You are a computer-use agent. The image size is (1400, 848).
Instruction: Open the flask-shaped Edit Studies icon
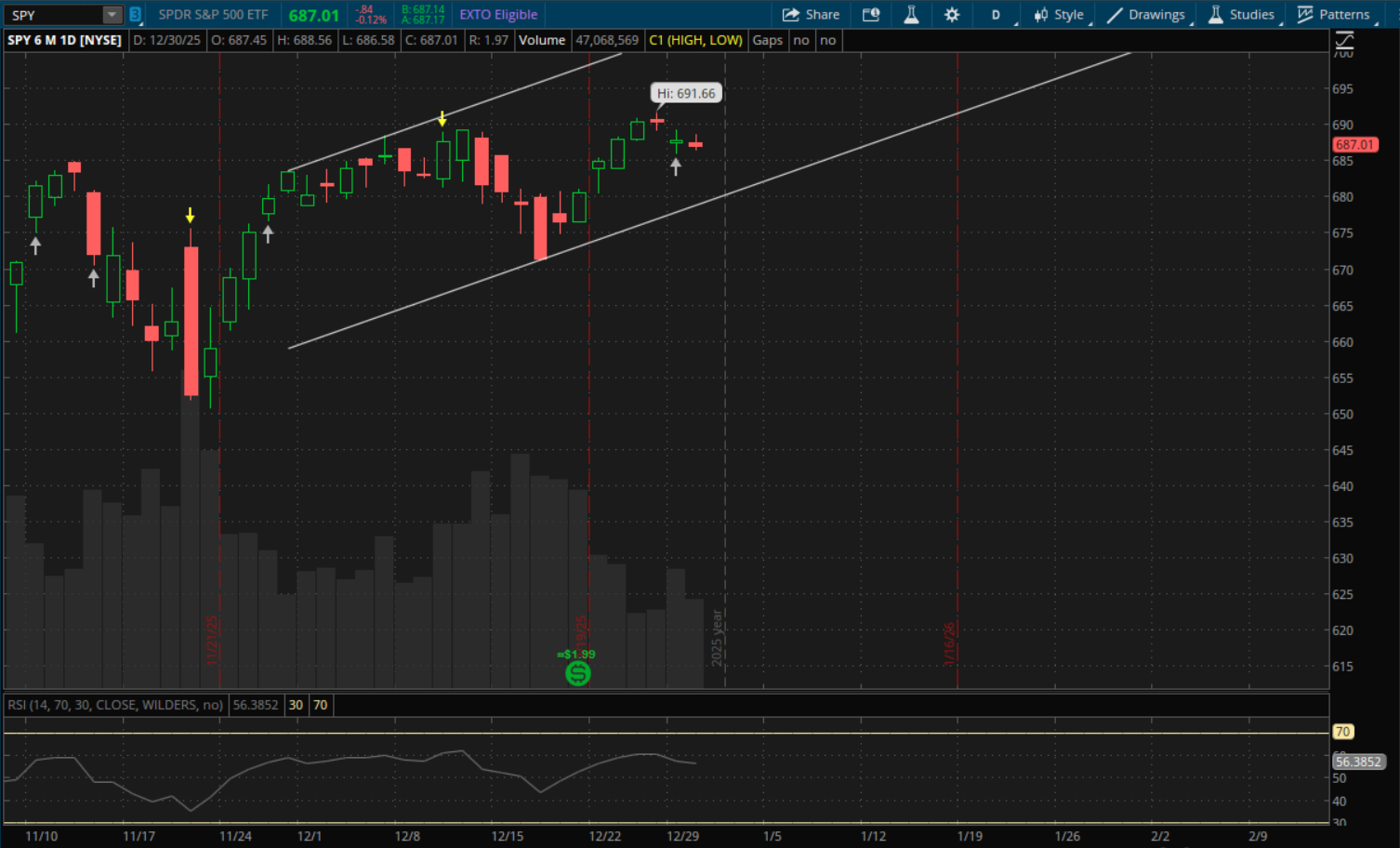coord(911,15)
